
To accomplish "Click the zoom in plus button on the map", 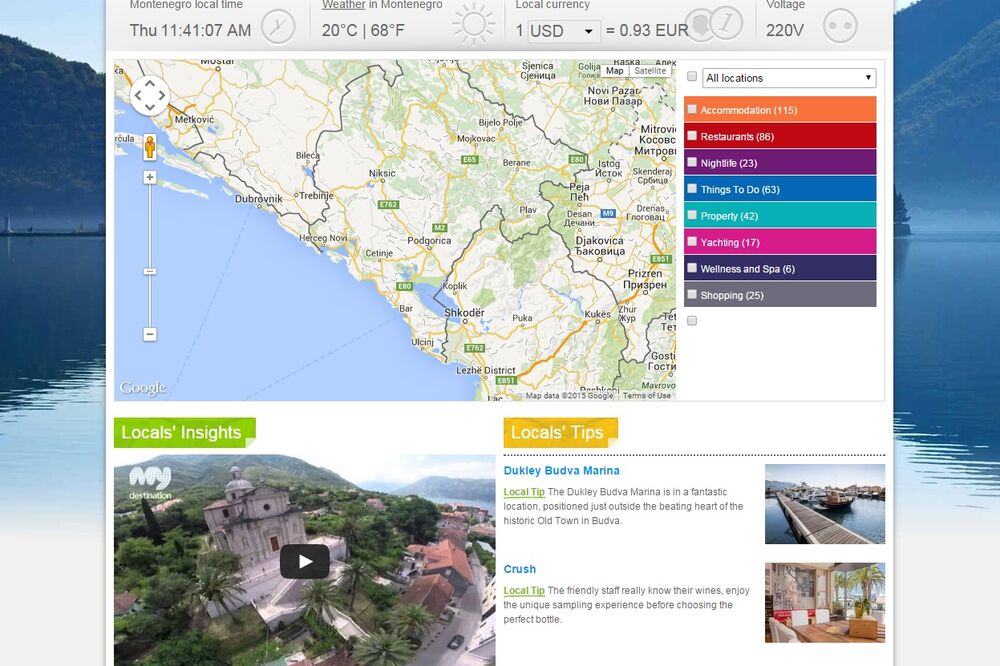I will pyautogui.click(x=149, y=177).
